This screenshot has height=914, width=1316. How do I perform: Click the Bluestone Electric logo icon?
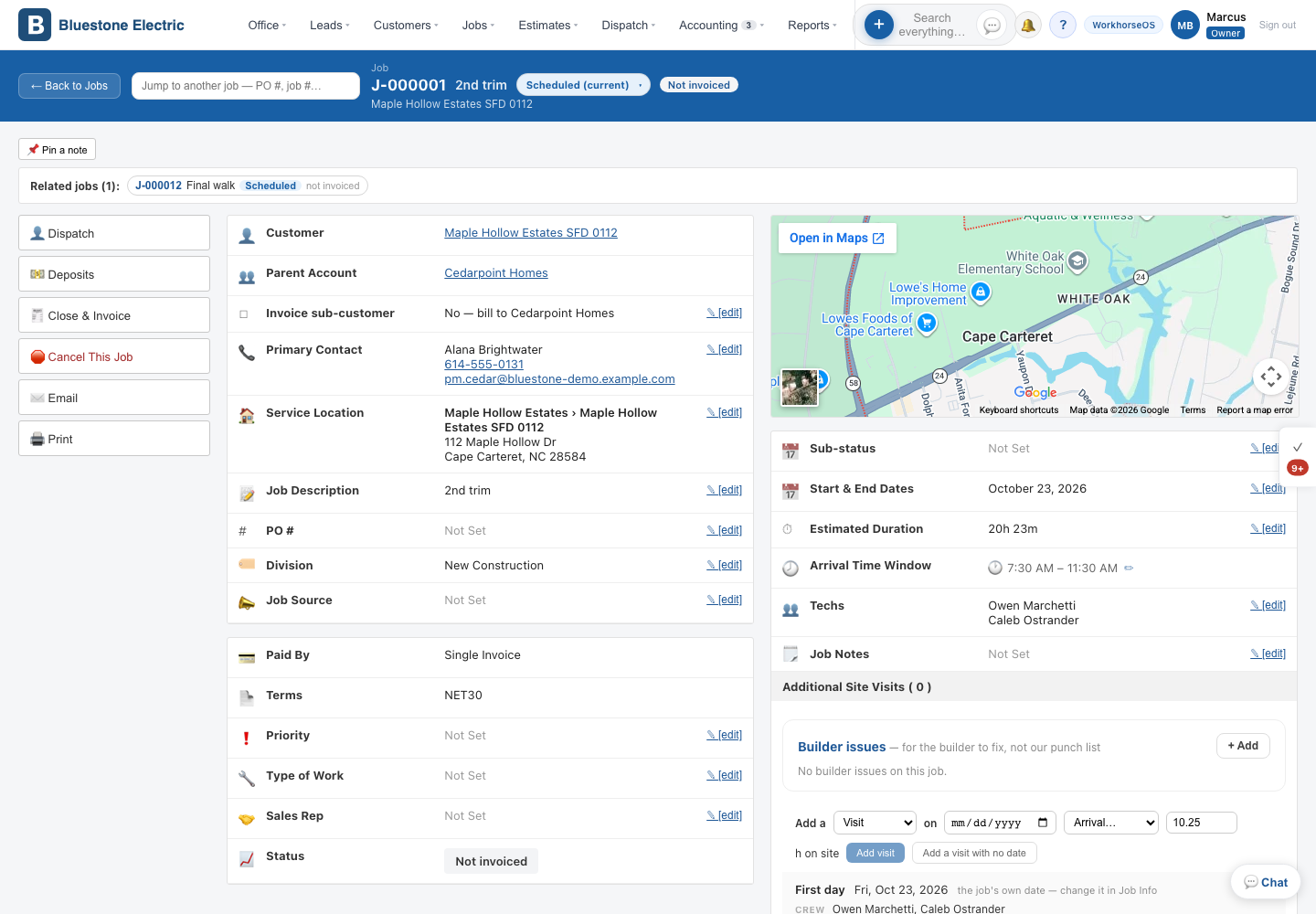click(35, 26)
